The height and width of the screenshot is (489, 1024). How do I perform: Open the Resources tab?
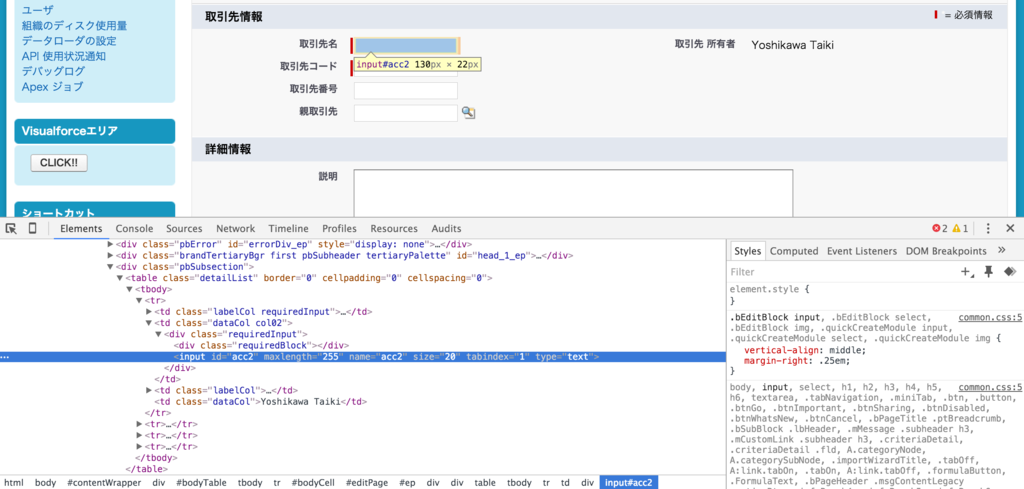[x=394, y=229]
